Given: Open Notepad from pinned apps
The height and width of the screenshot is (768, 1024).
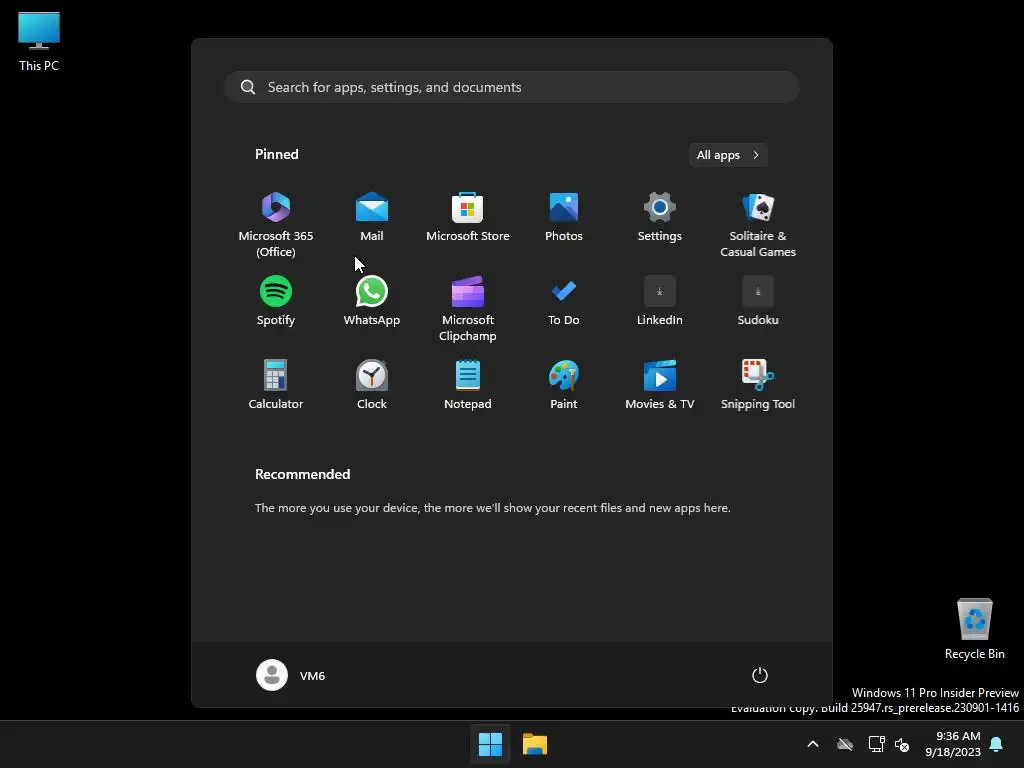Looking at the screenshot, I should tap(468, 385).
